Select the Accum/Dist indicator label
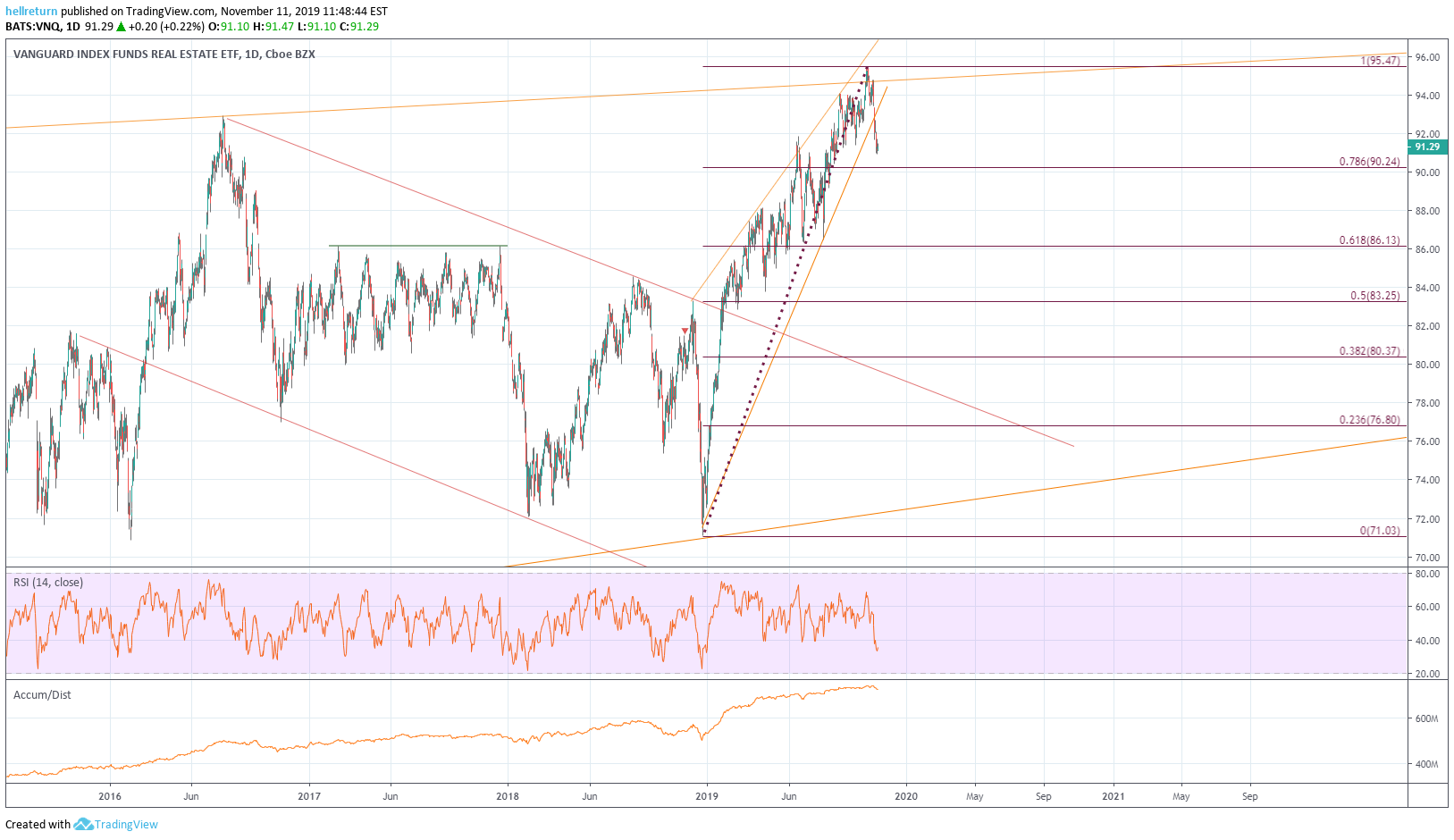 point(42,695)
